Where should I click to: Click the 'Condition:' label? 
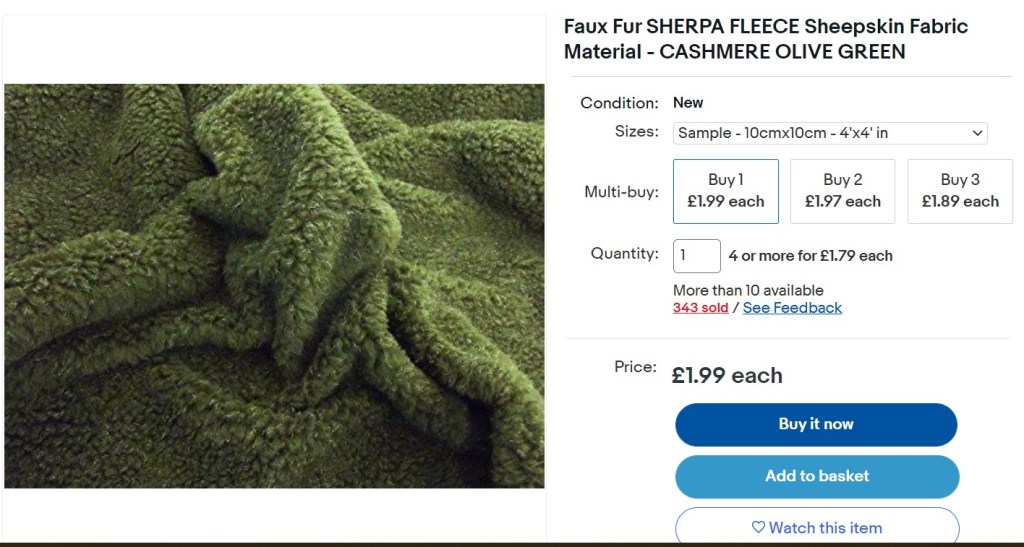click(619, 103)
